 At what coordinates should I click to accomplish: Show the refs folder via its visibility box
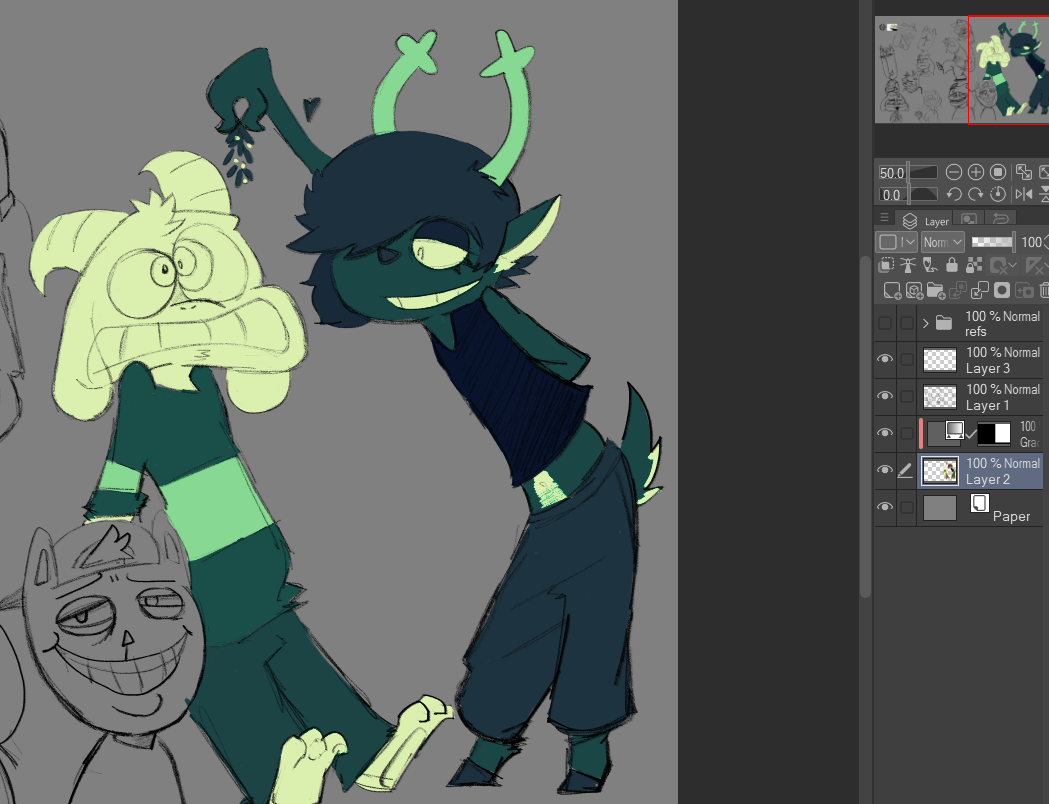[884, 323]
